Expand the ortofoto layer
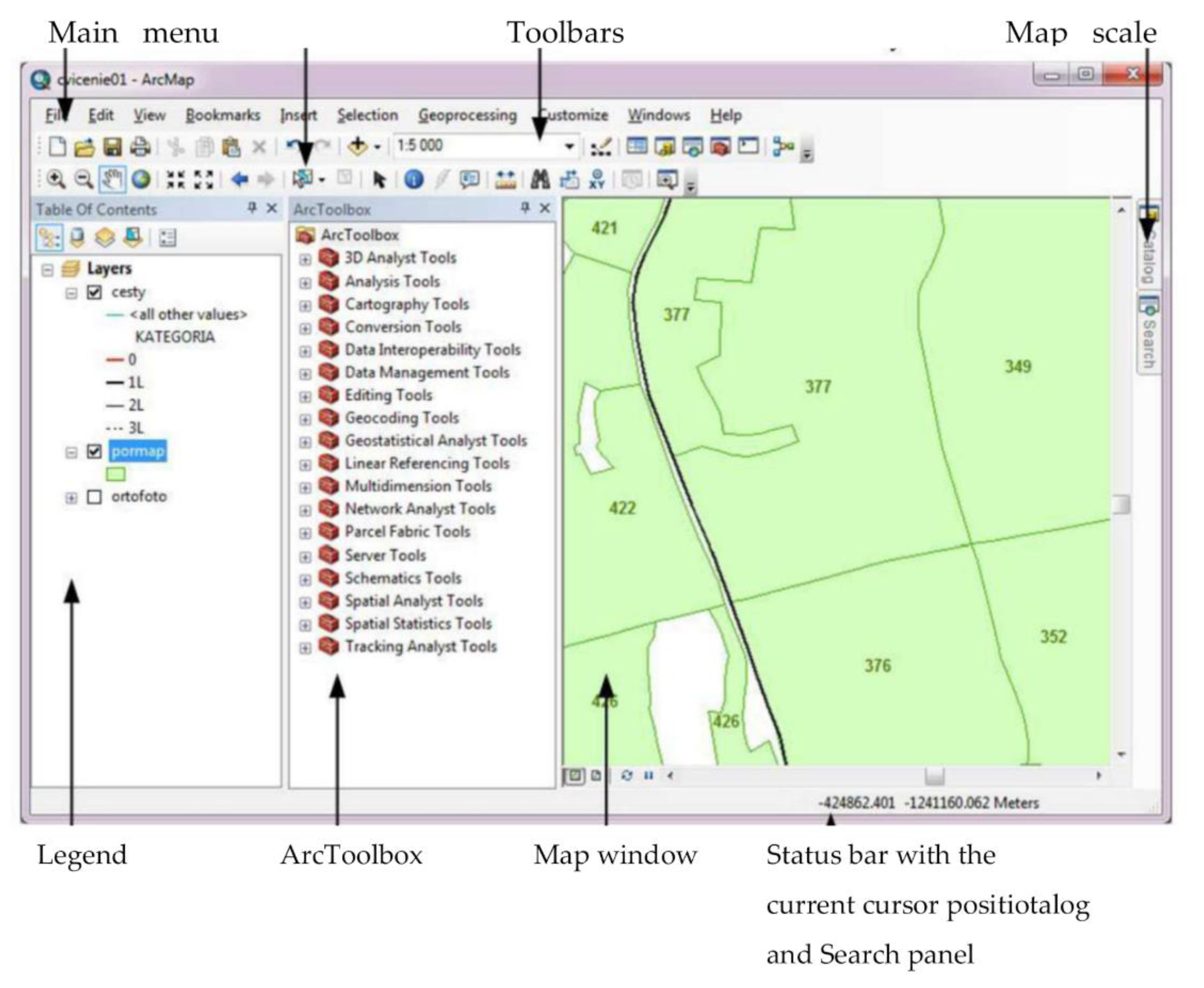Screen dimensions: 1204x988 click(x=71, y=498)
